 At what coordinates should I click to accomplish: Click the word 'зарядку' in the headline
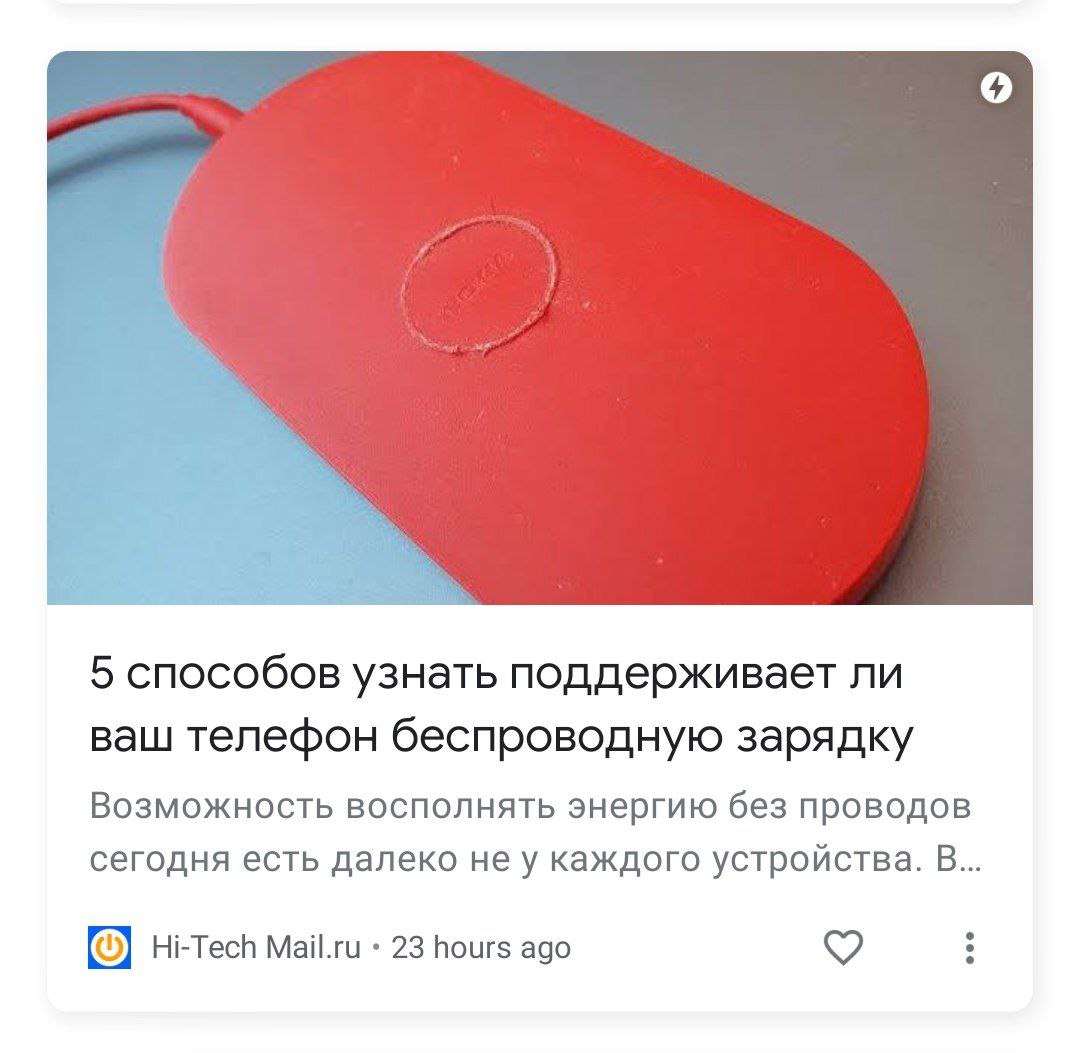pyautogui.click(x=825, y=736)
